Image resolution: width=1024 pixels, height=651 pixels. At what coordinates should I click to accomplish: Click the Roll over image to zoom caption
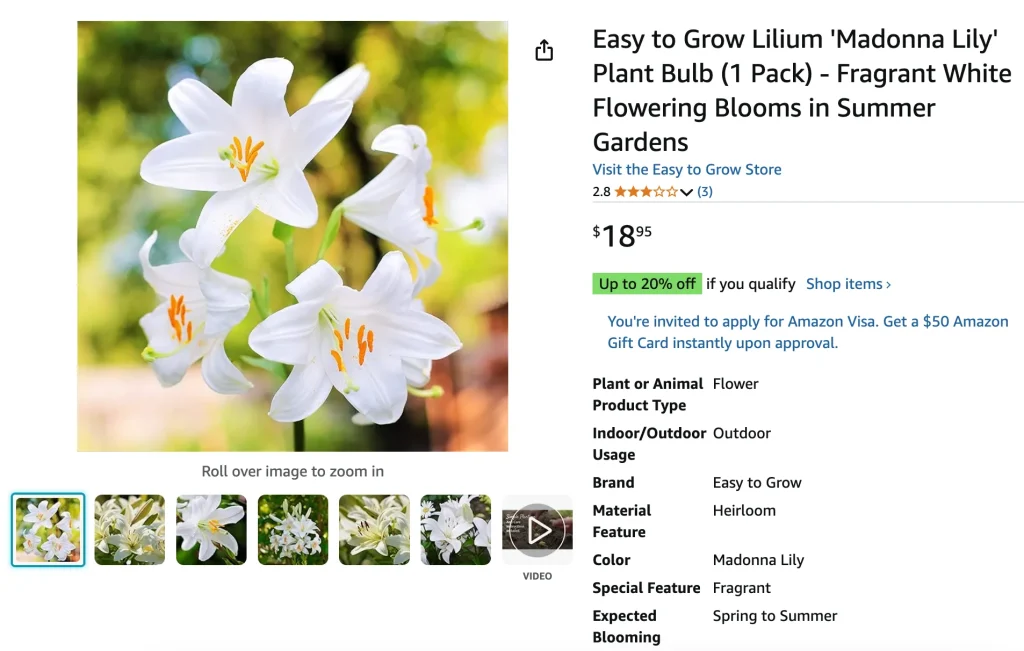[292, 471]
